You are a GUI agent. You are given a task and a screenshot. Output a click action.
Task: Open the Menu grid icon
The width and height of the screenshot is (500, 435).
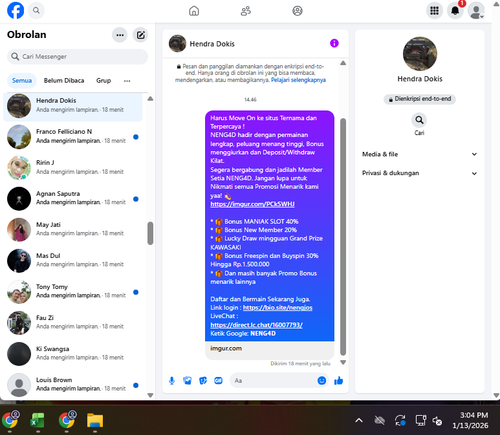[x=434, y=11]
